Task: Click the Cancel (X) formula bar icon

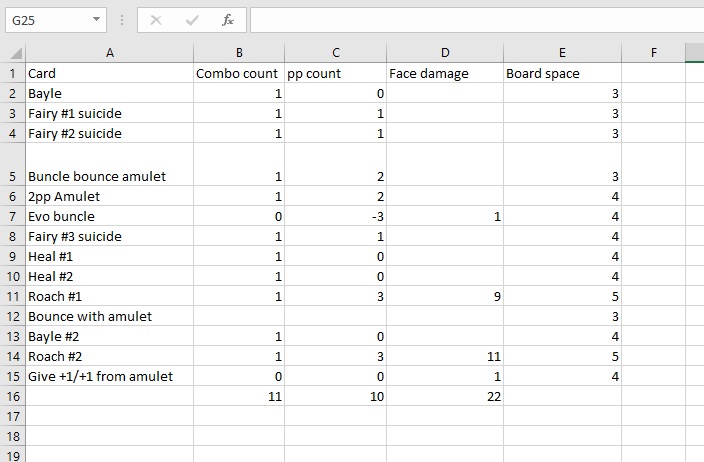Action: (x=156, y=20)
